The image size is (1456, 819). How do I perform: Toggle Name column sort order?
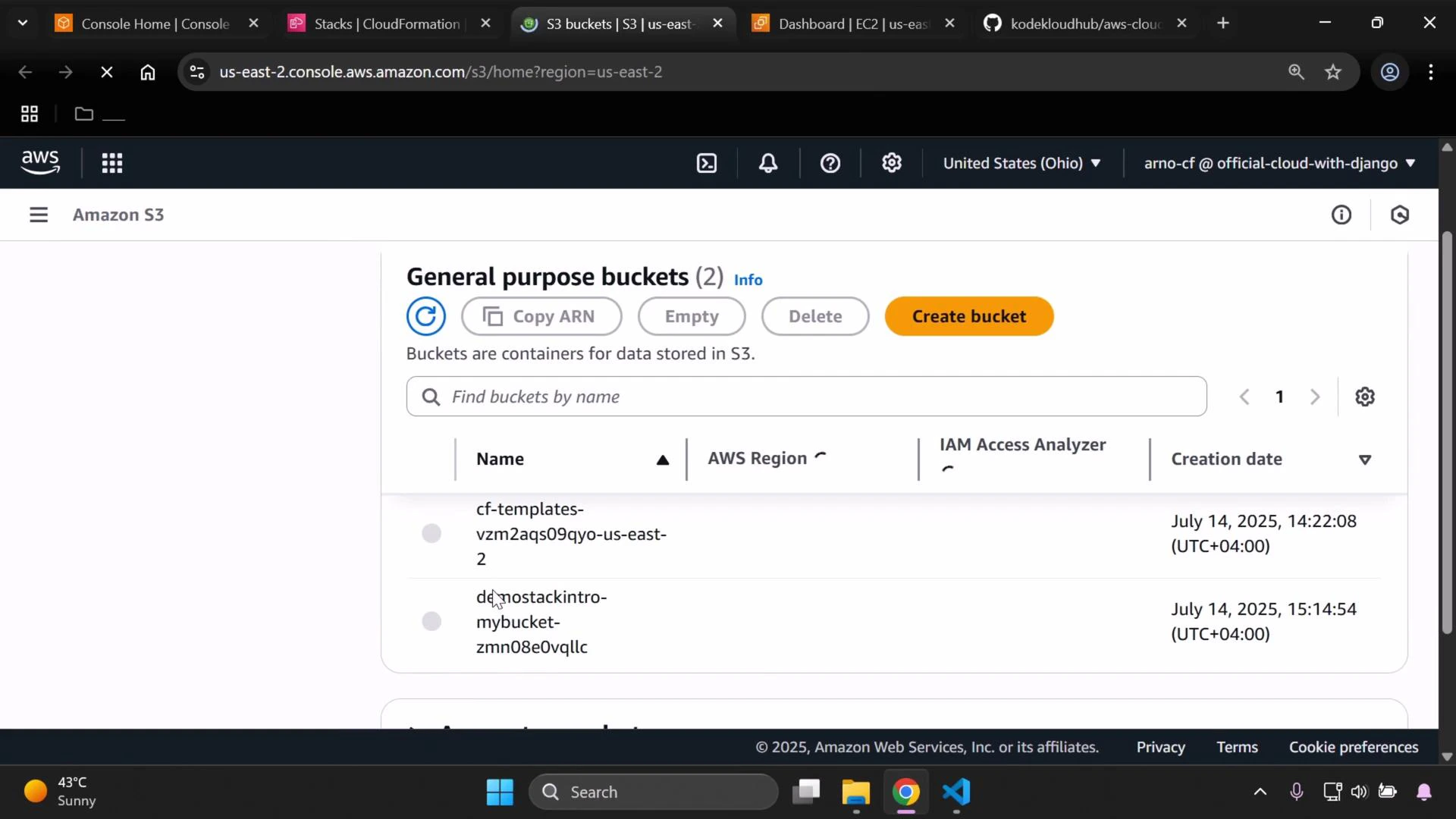(x=661, y=459)
